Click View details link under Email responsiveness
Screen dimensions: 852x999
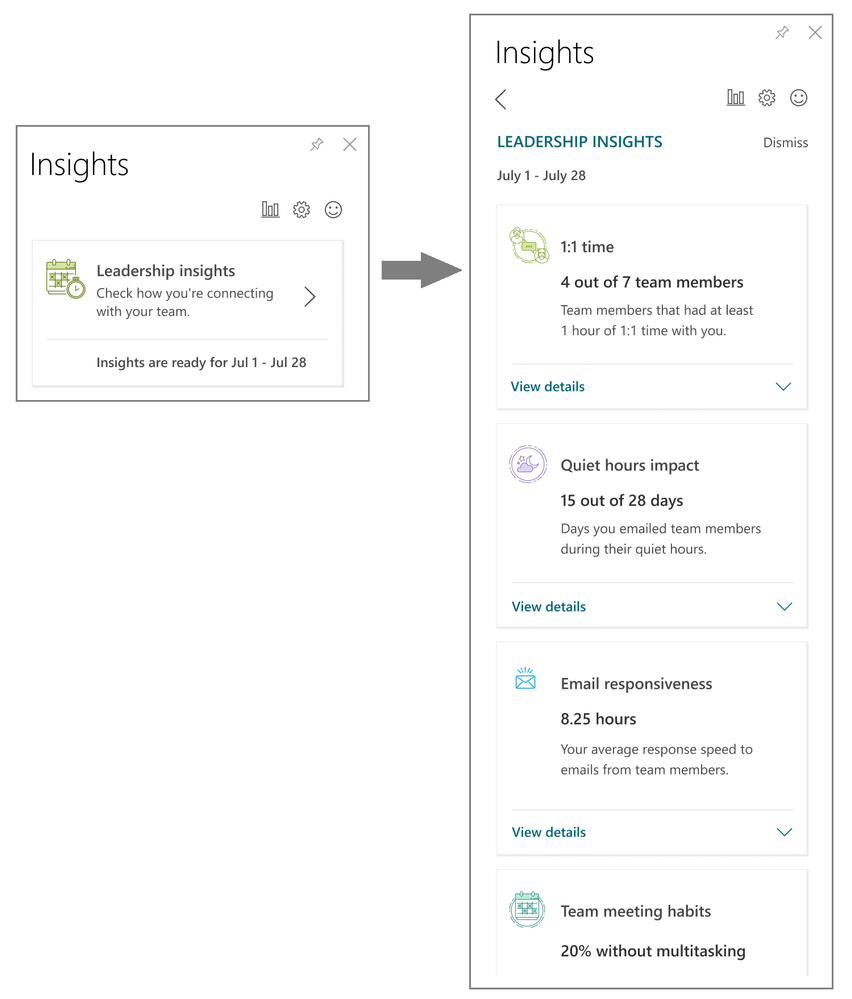549,832
